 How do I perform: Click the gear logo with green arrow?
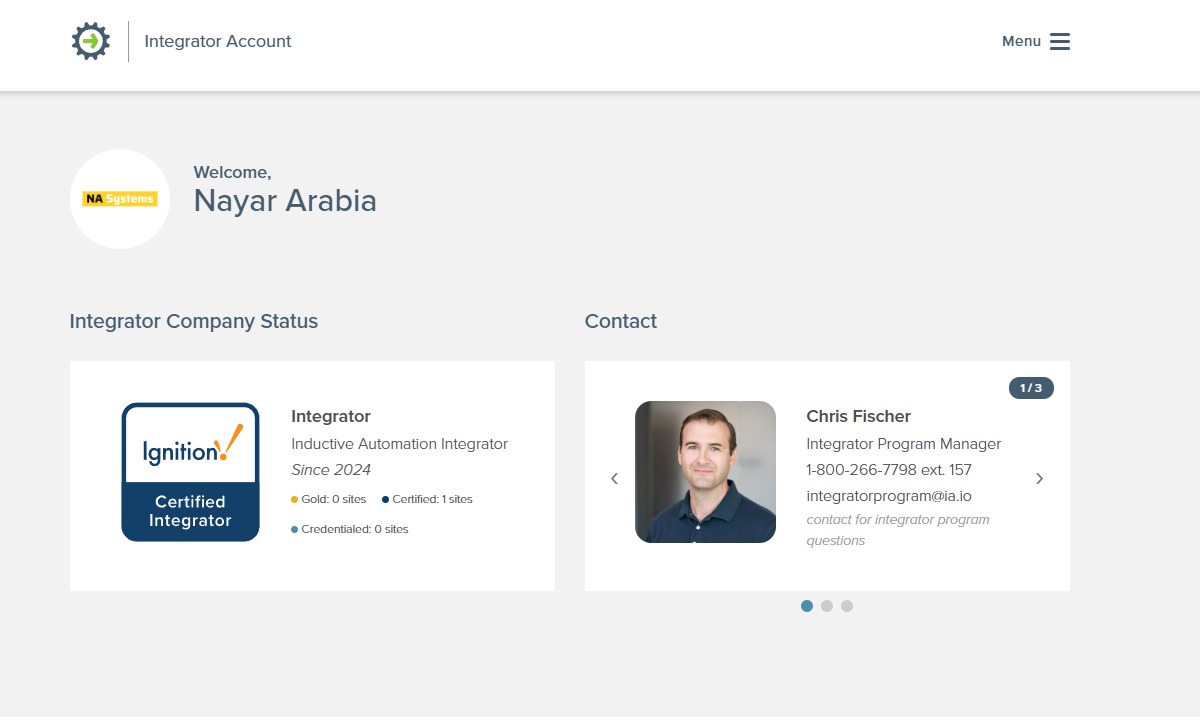pos(91,41)
